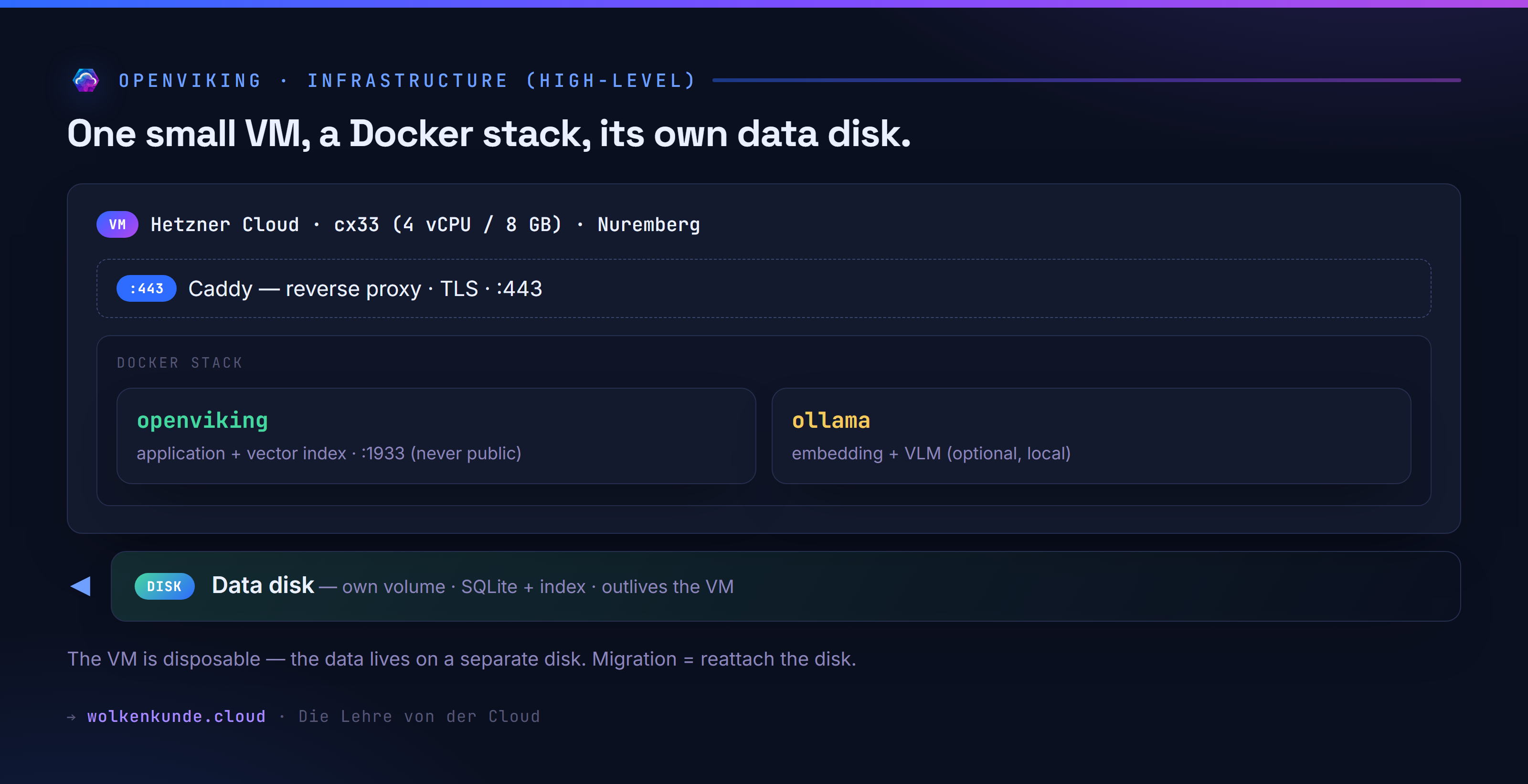
Task: Click the teal DISK badge
Action: 164,586
